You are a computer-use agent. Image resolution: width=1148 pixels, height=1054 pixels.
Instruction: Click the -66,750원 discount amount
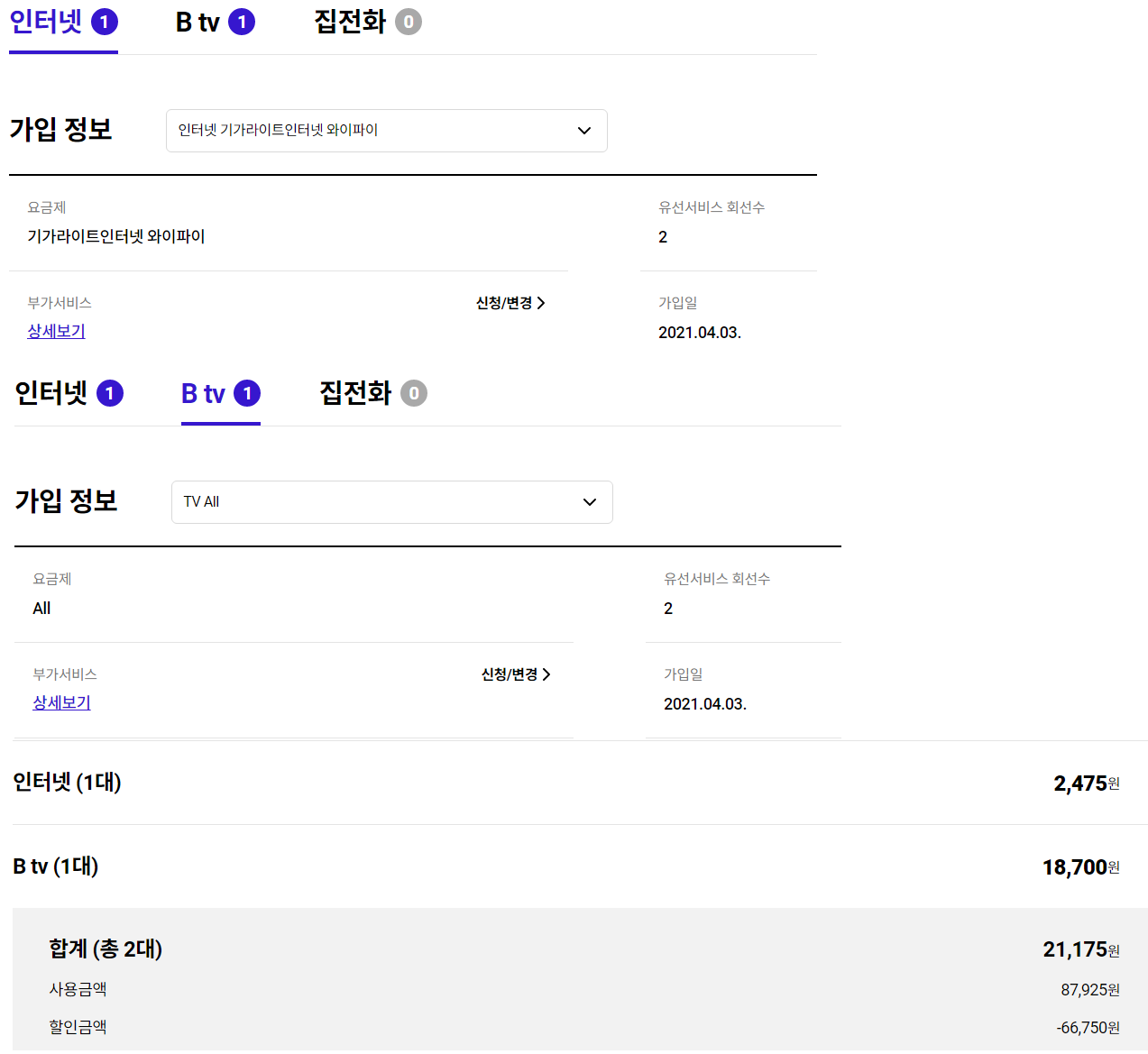point(1088,1028)
